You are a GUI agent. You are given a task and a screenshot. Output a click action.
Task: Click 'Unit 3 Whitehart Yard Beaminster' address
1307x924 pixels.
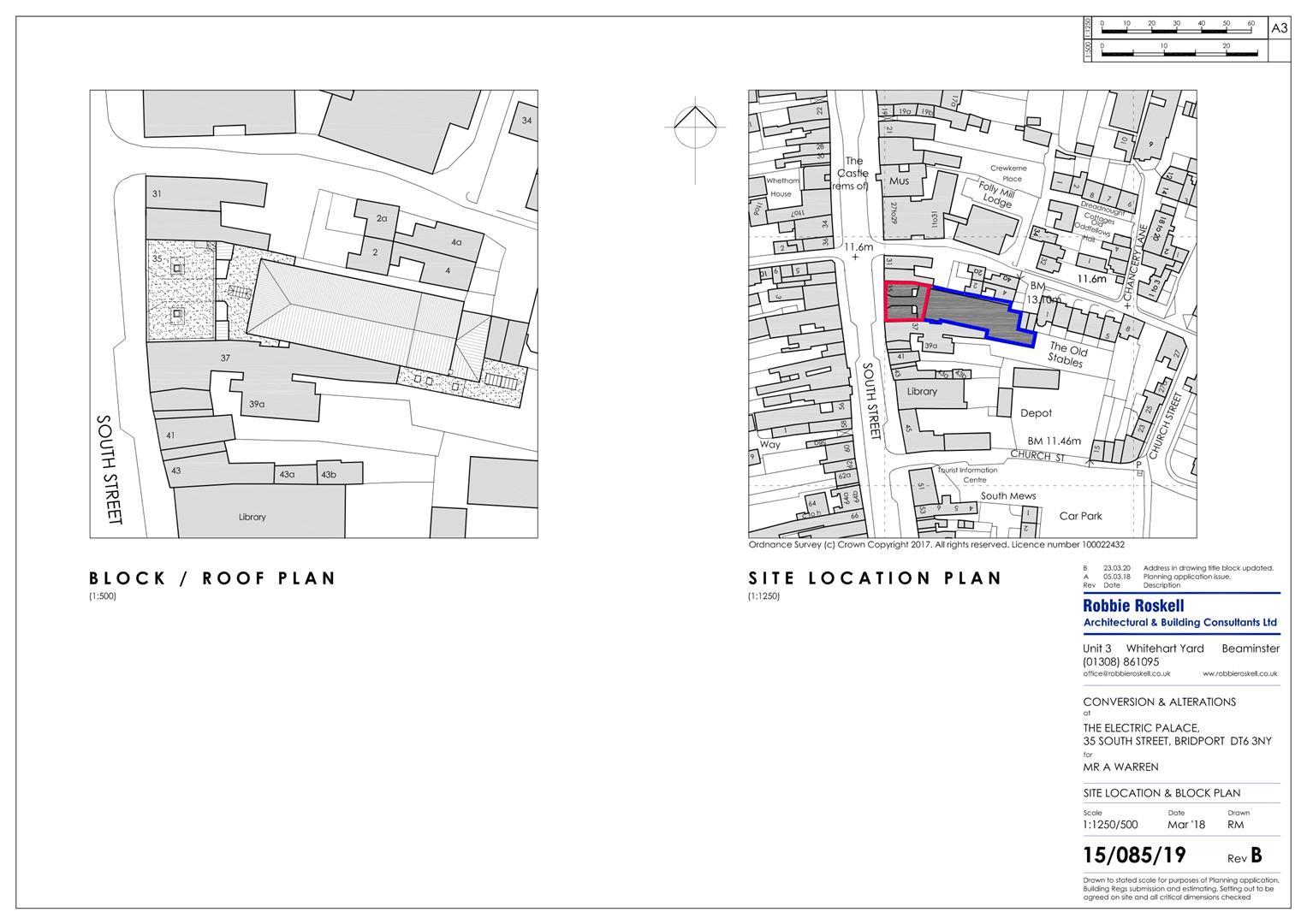coord(1181,649)
